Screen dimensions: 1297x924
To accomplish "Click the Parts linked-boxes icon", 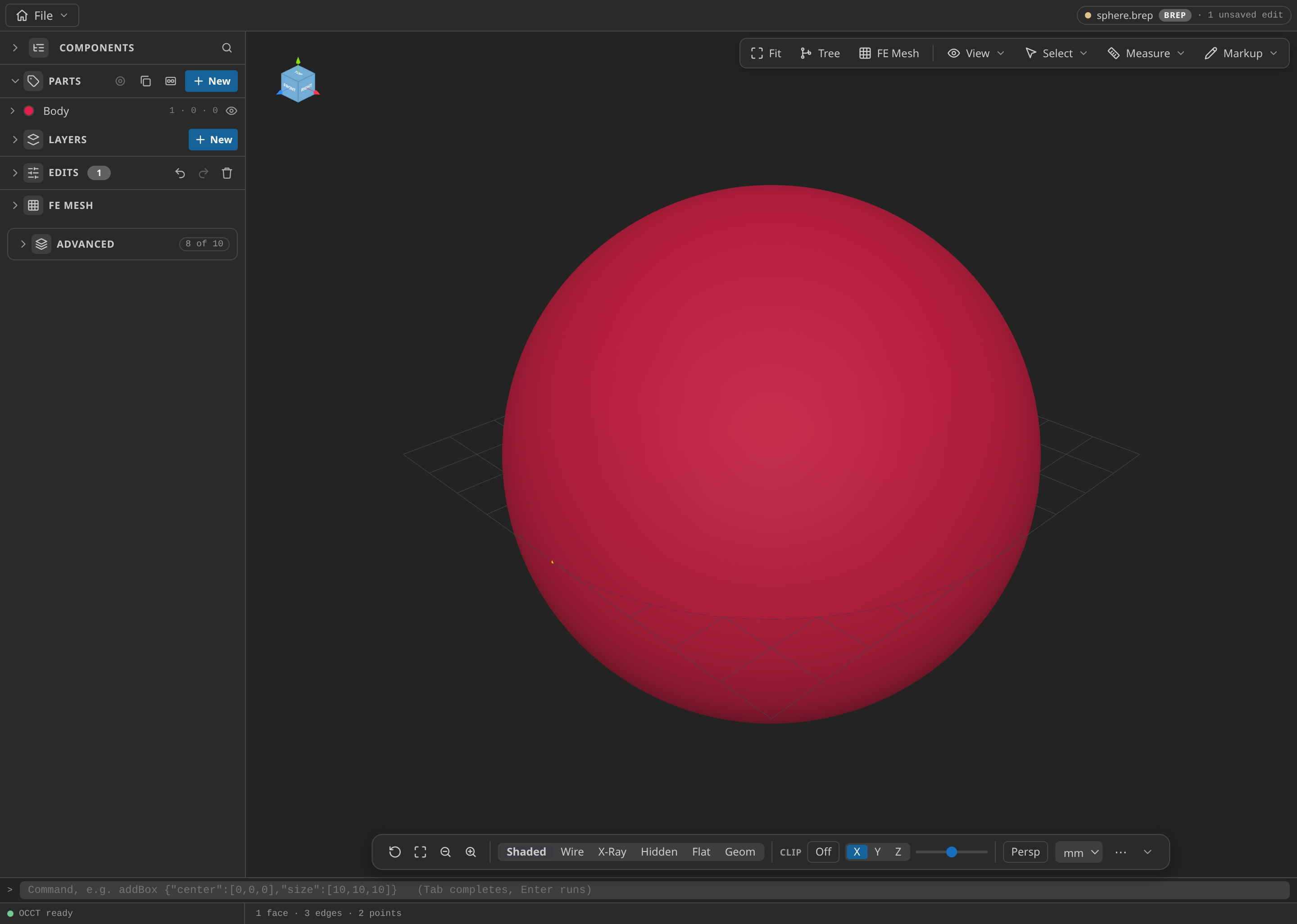I will point(171,82).
